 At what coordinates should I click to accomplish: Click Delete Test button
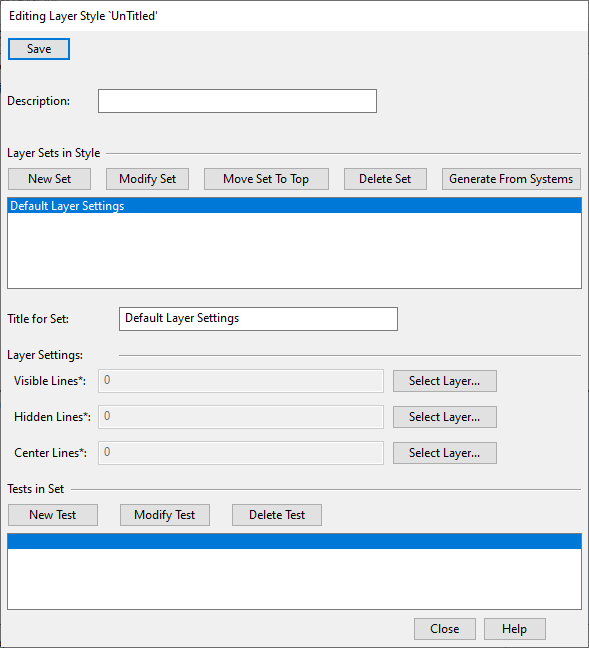[277, 515]
